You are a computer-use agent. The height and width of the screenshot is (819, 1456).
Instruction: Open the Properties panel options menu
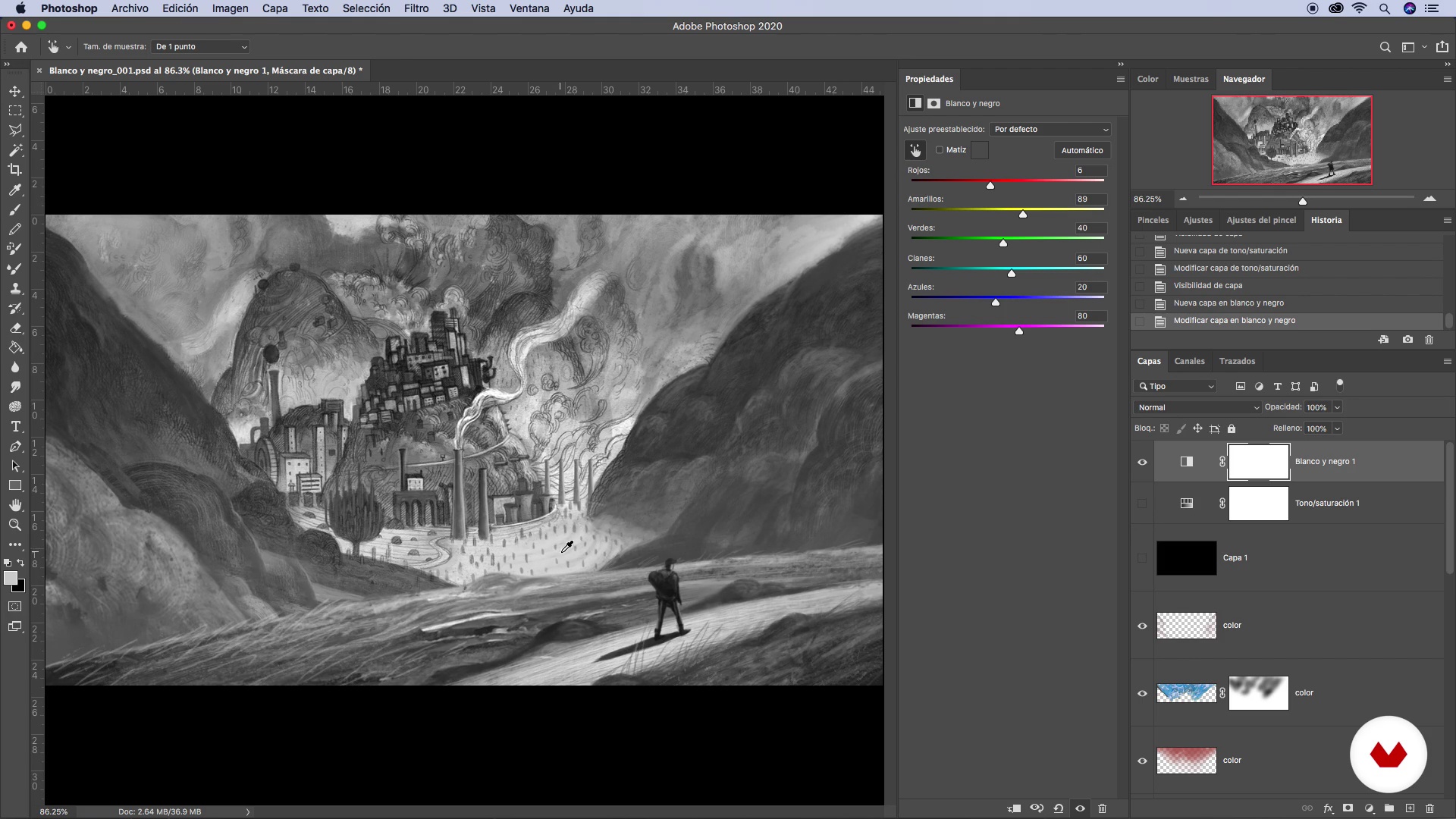(x=1121, y=79)
